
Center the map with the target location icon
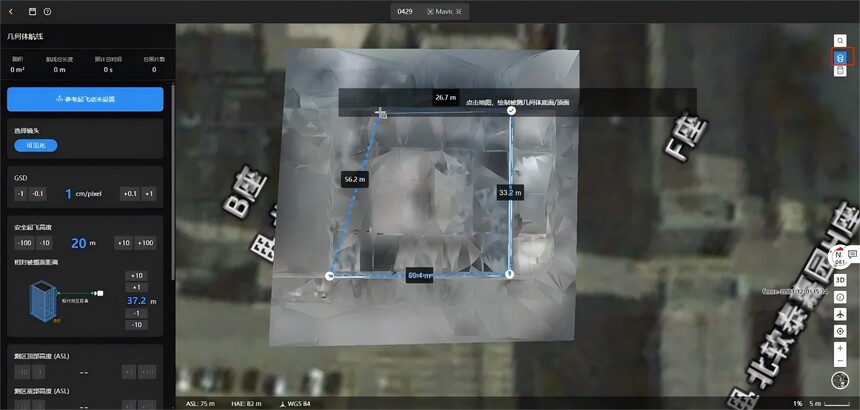(x=840, y=332)
